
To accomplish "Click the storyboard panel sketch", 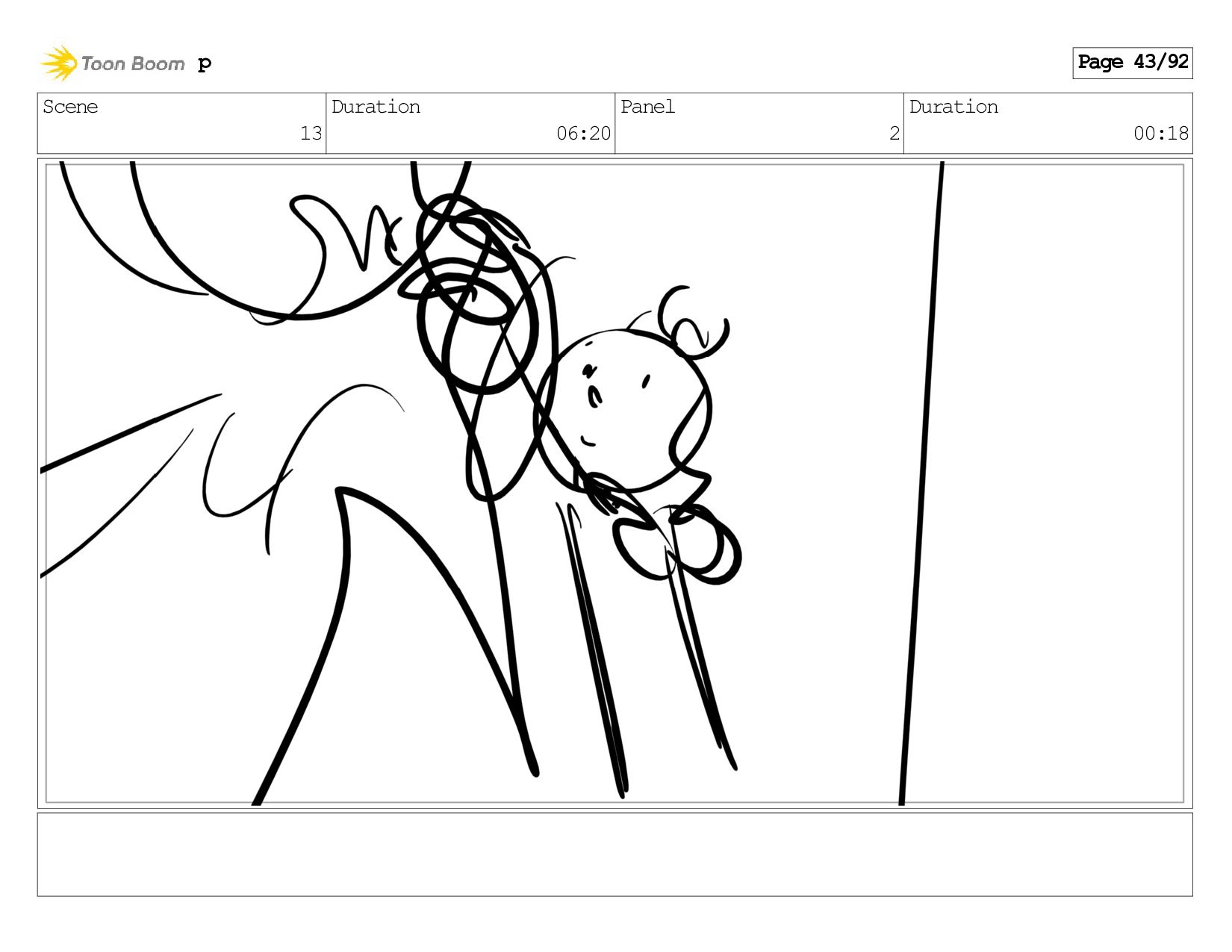I will pos(615,483).
